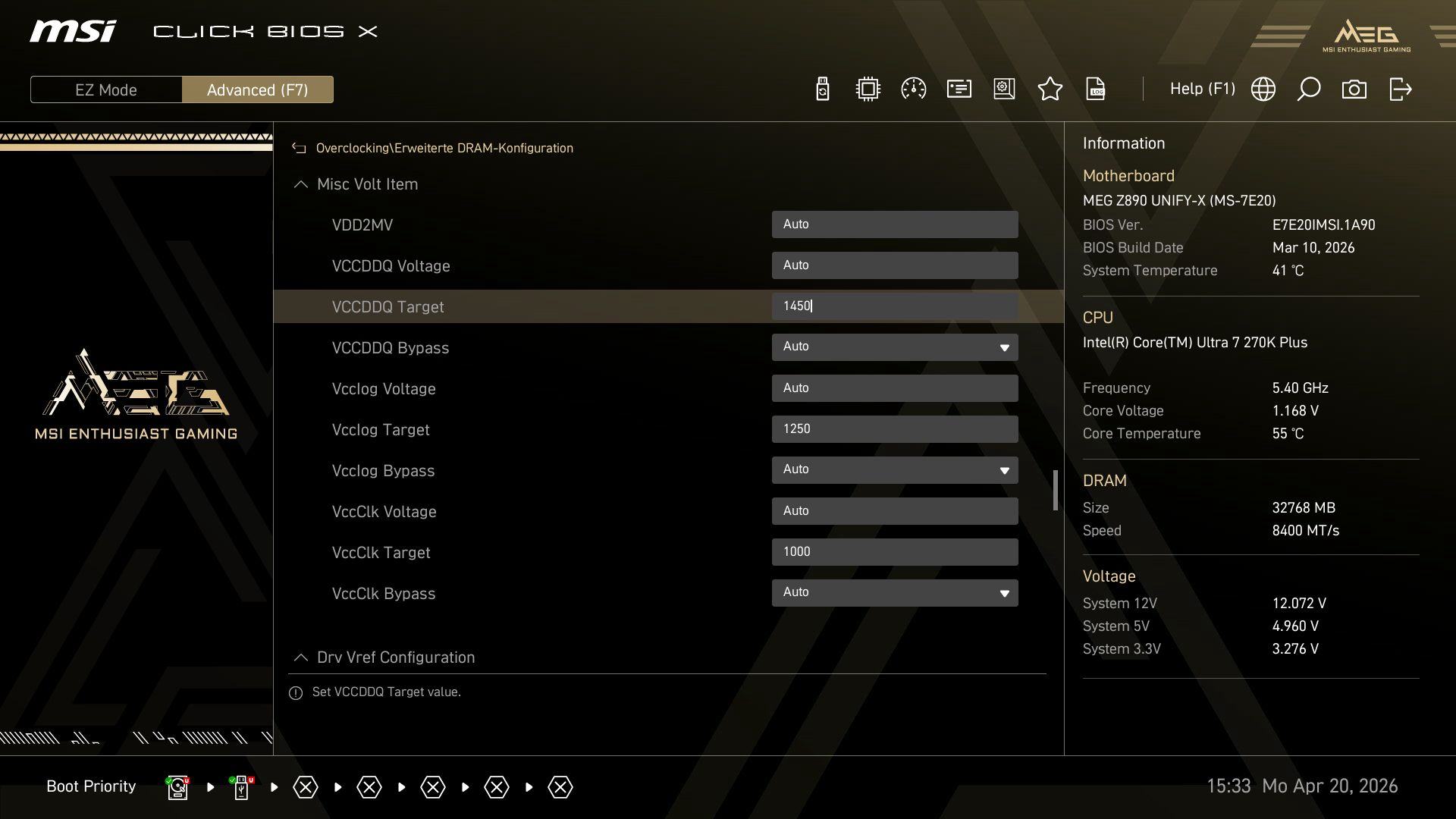Image resolution: width=1456 pixels, height=819 pixels.
Task: Collapse the Misc Volt Item section
Action: point(301,184)
